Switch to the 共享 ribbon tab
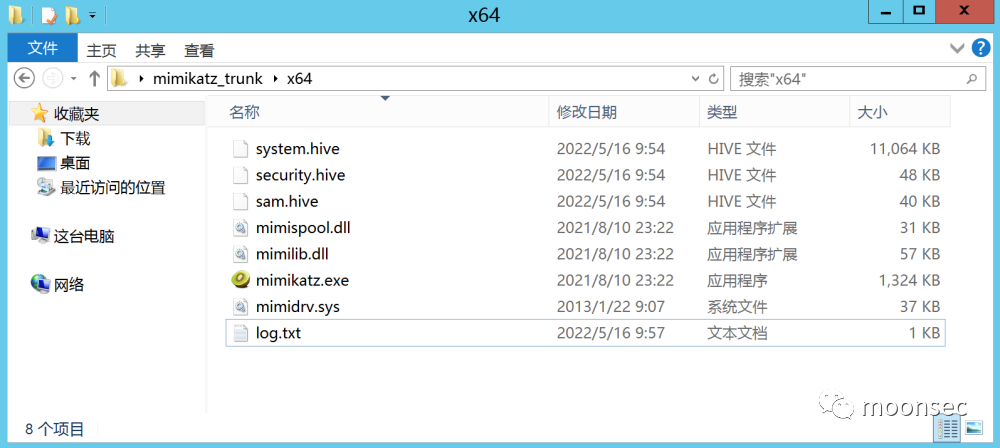The height and width of the screenshot is (448, 1000). 151,50
